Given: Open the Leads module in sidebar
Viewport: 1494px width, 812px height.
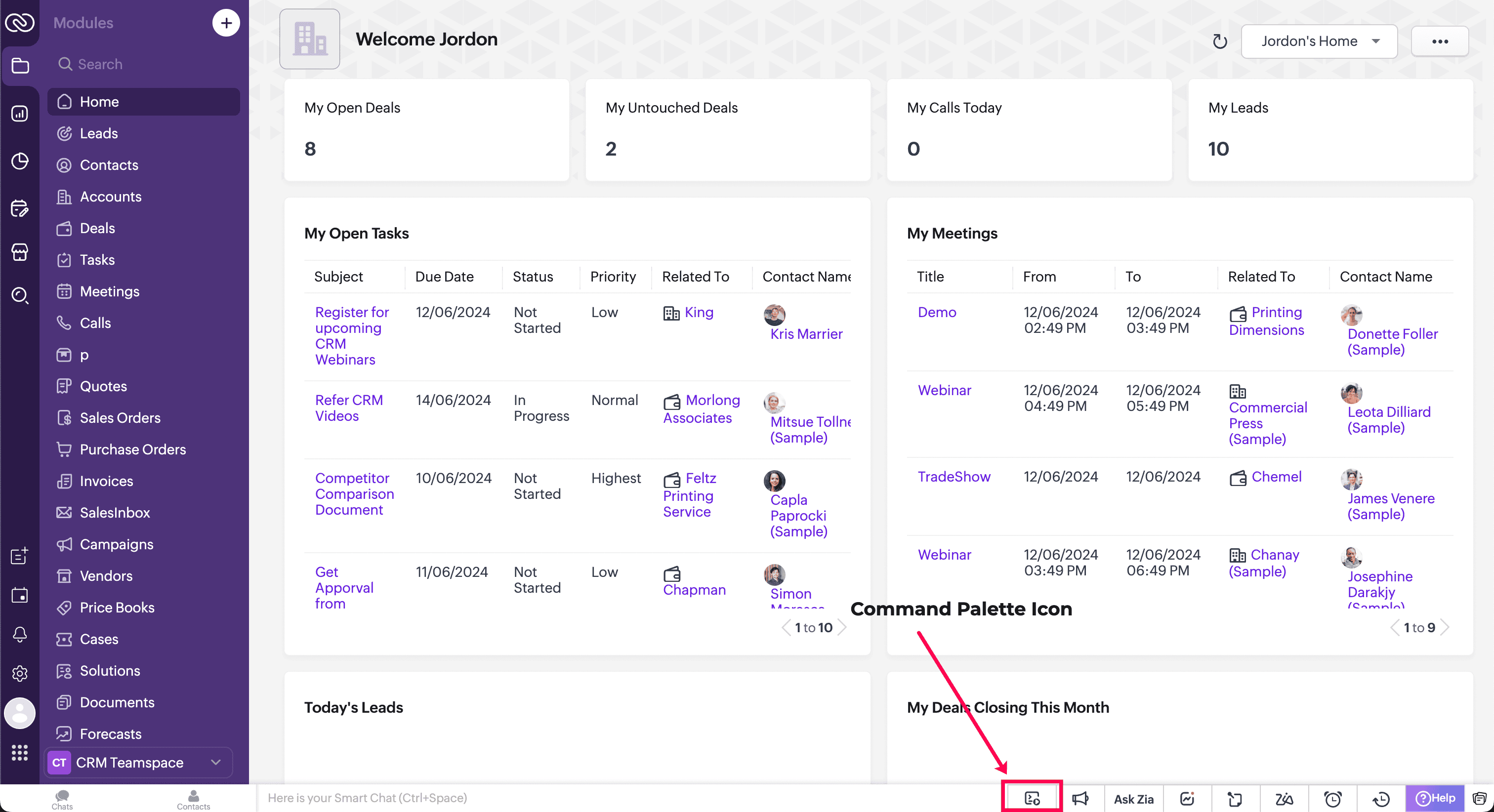Looking at the screenshot, I should (99, 133).
